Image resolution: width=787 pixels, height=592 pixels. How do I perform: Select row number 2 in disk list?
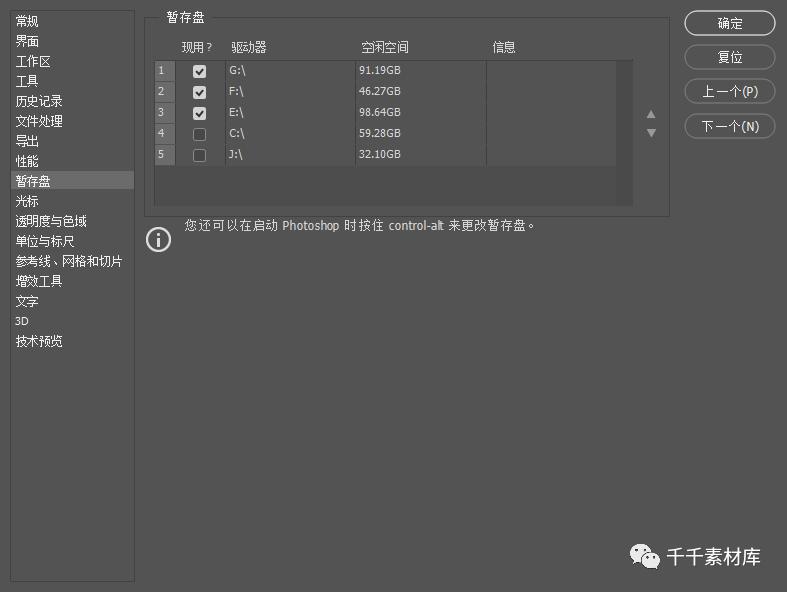coord(165,92)
